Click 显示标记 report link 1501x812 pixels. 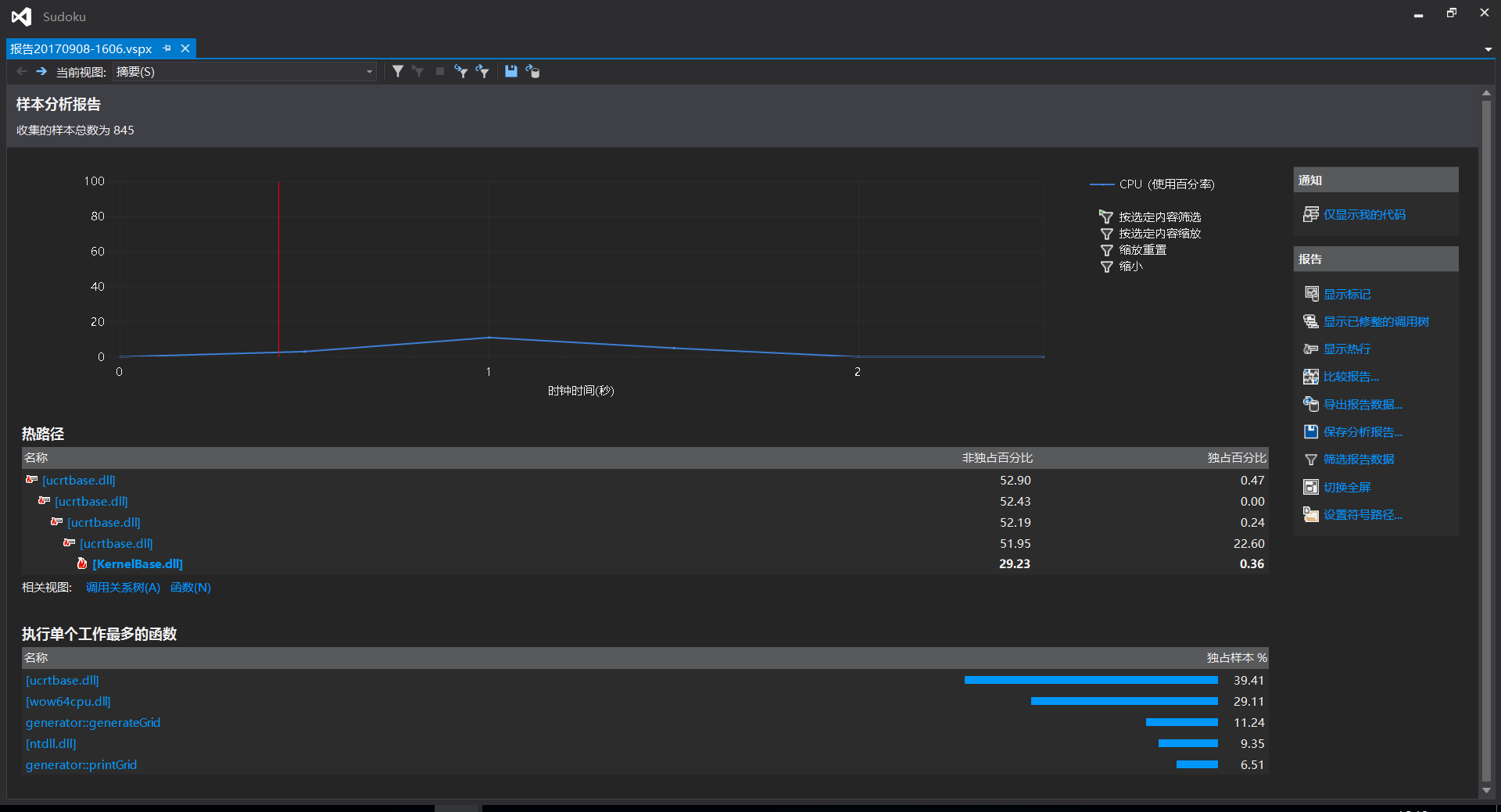[x=1347, y=294]
